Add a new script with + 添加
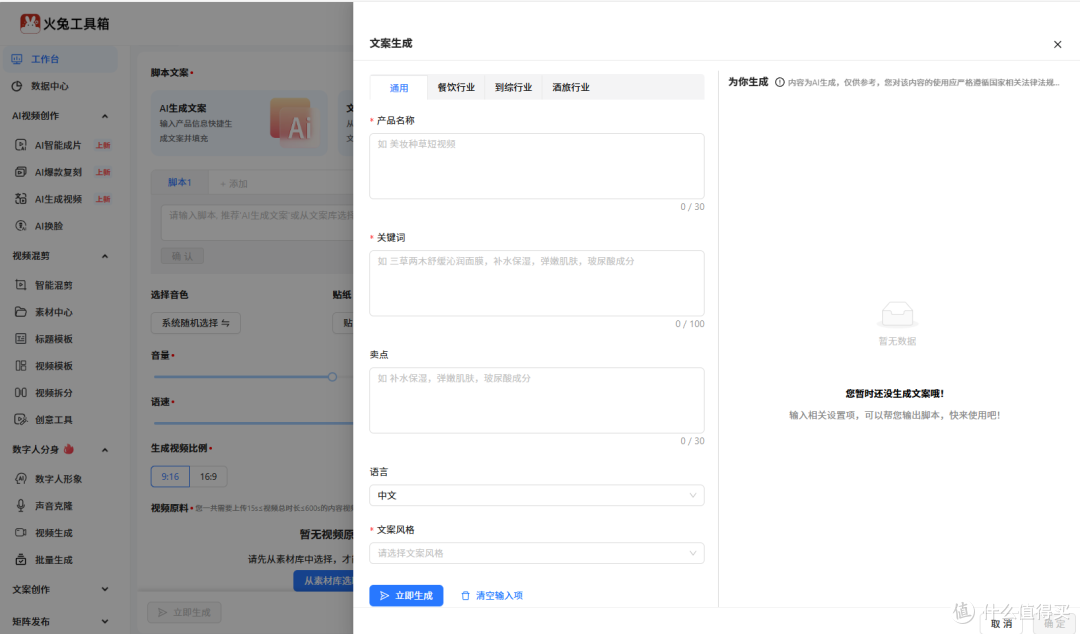 coord(233,183)
